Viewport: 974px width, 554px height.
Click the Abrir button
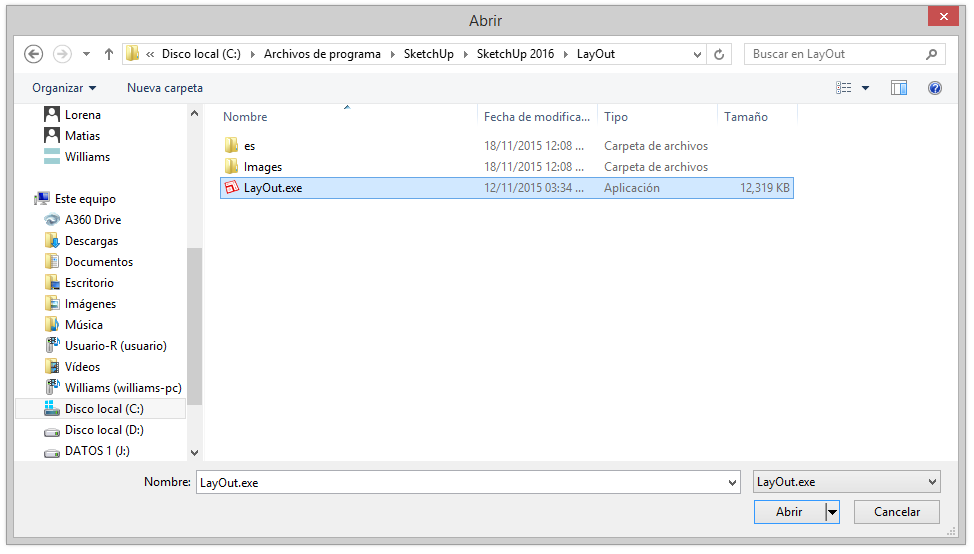(789, 512)
